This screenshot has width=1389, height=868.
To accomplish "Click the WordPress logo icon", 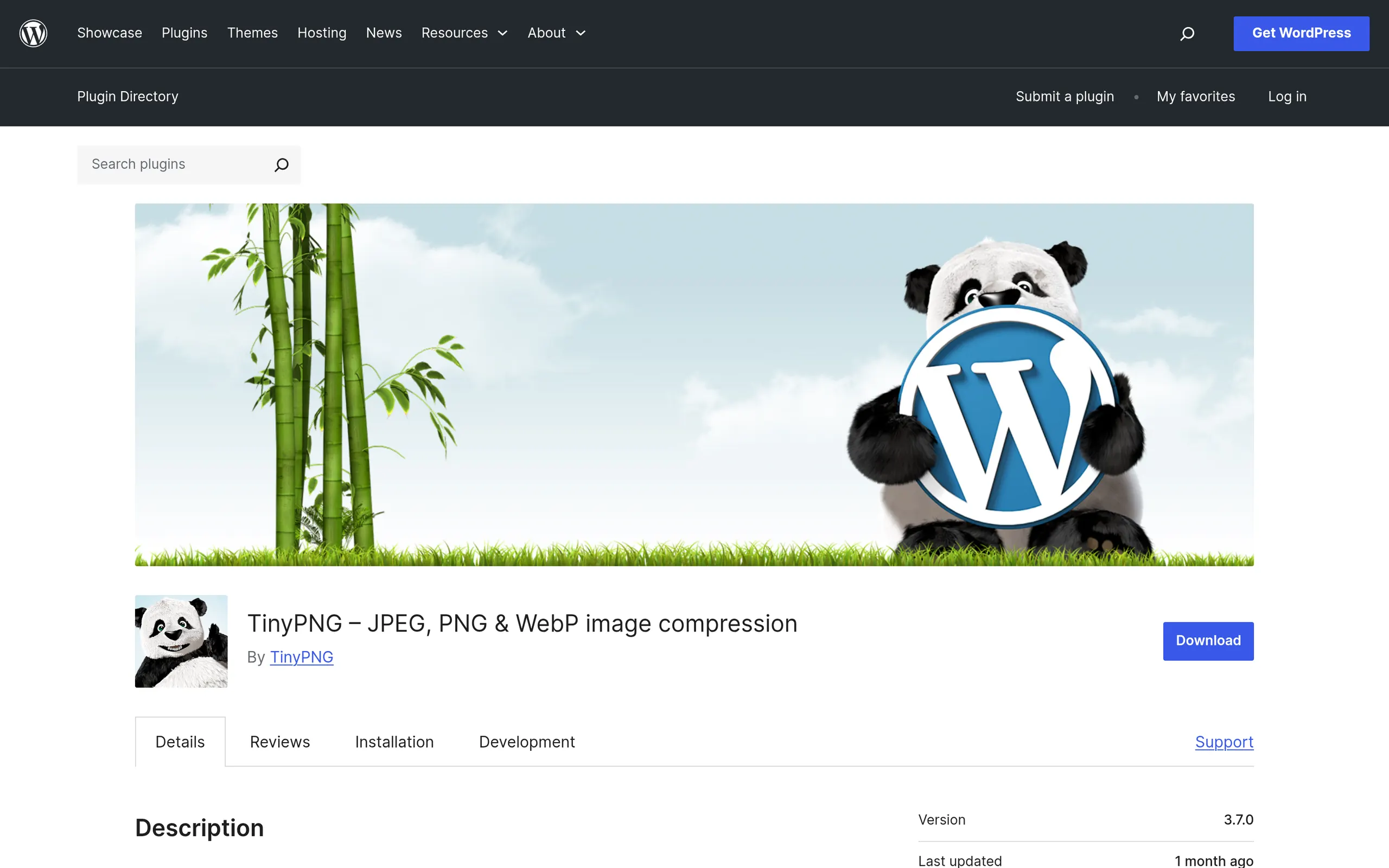I will tap(33, 33).
